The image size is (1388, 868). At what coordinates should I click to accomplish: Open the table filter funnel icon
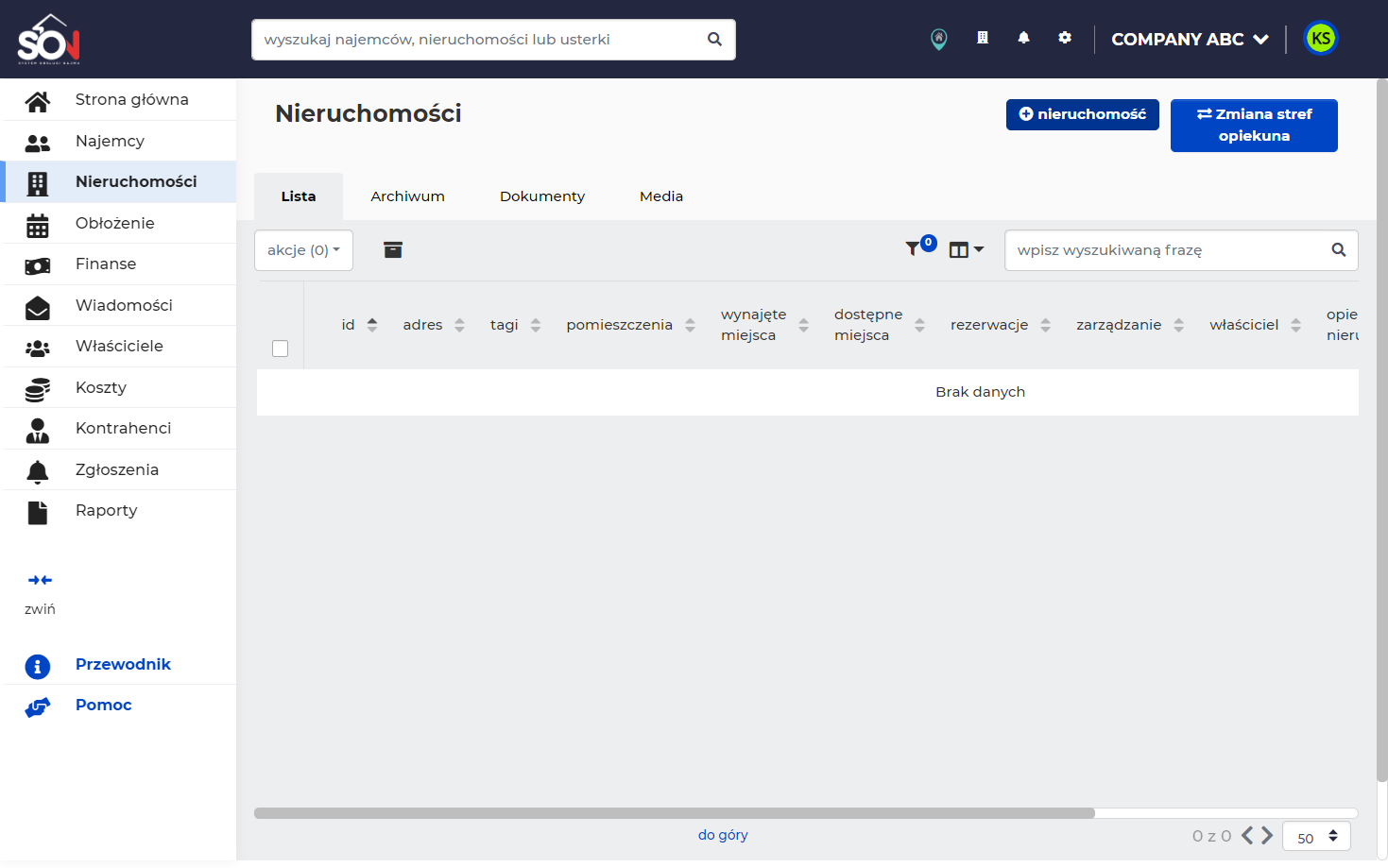coord(913,248)
